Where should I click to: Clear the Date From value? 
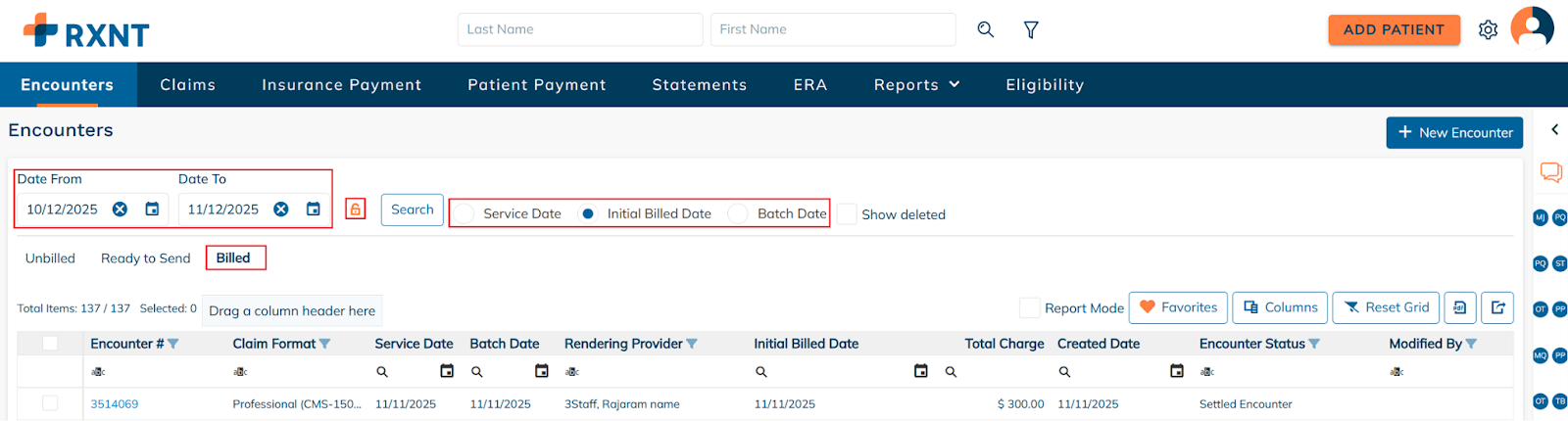click(x=120, y=210)
